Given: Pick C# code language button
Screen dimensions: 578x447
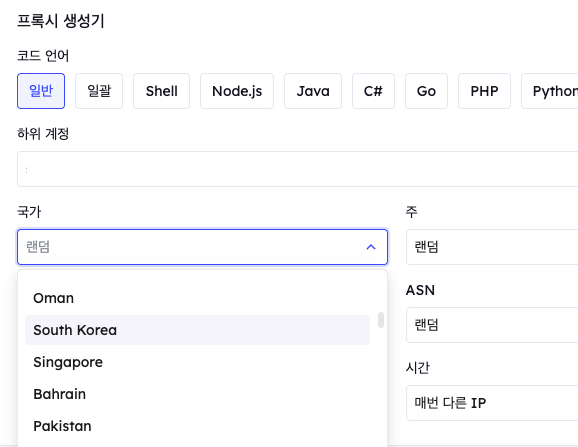Looking at the screenshot, I should pos(373,91).
